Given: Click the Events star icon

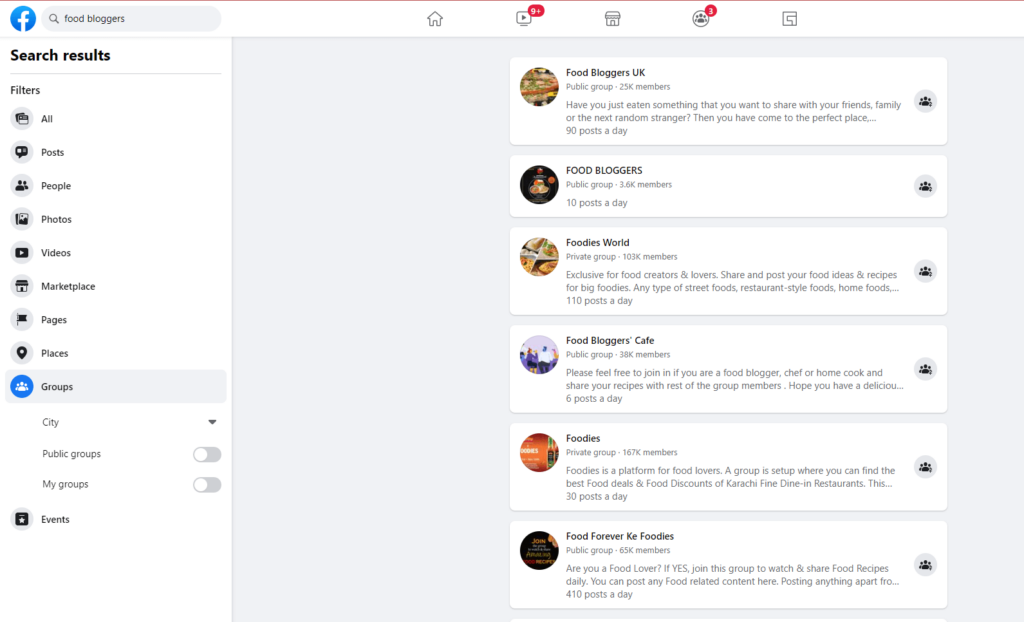Looking at the screenshot, I should click(22, 519).
